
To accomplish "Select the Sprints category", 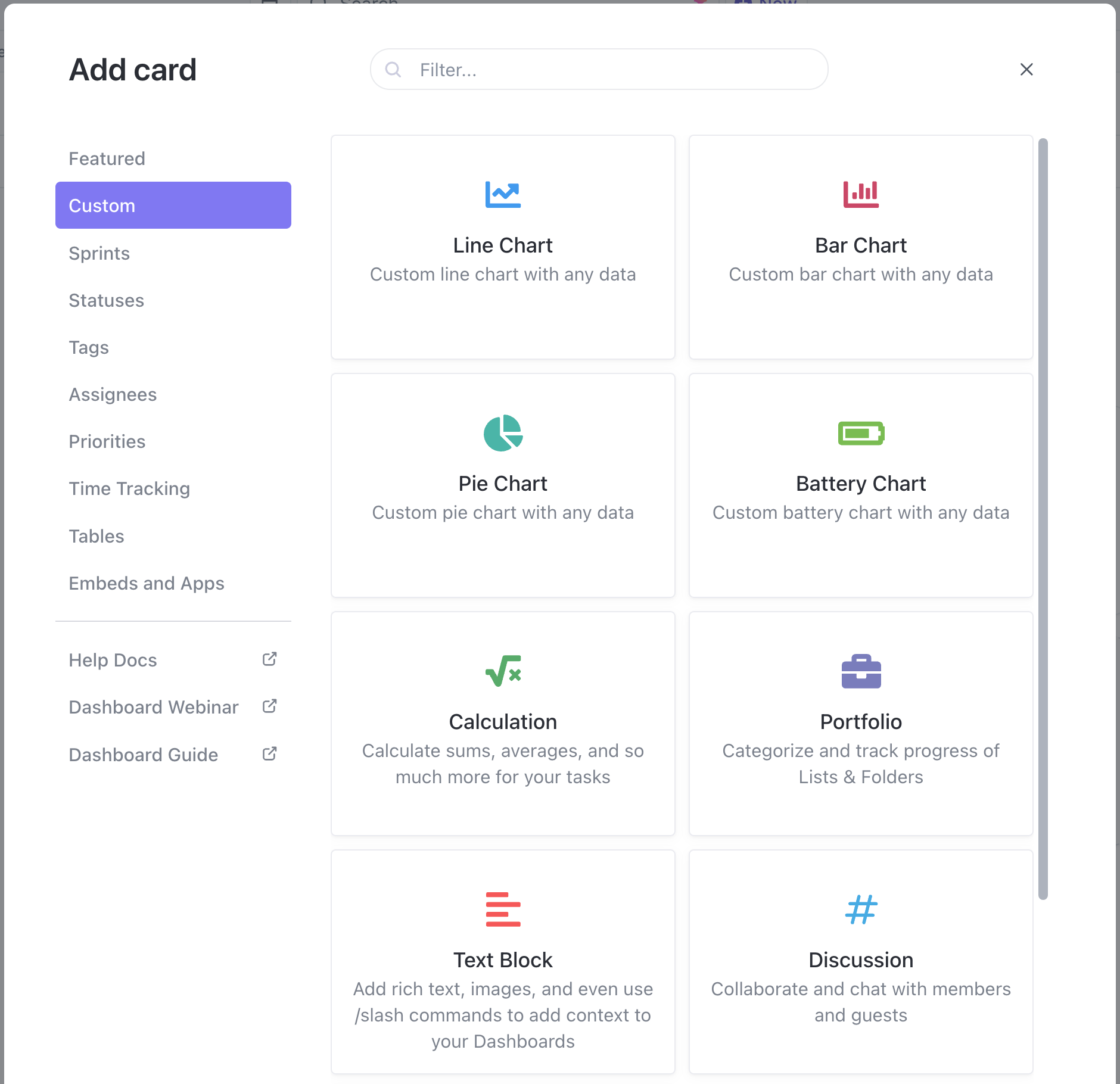I will point(99,253).
